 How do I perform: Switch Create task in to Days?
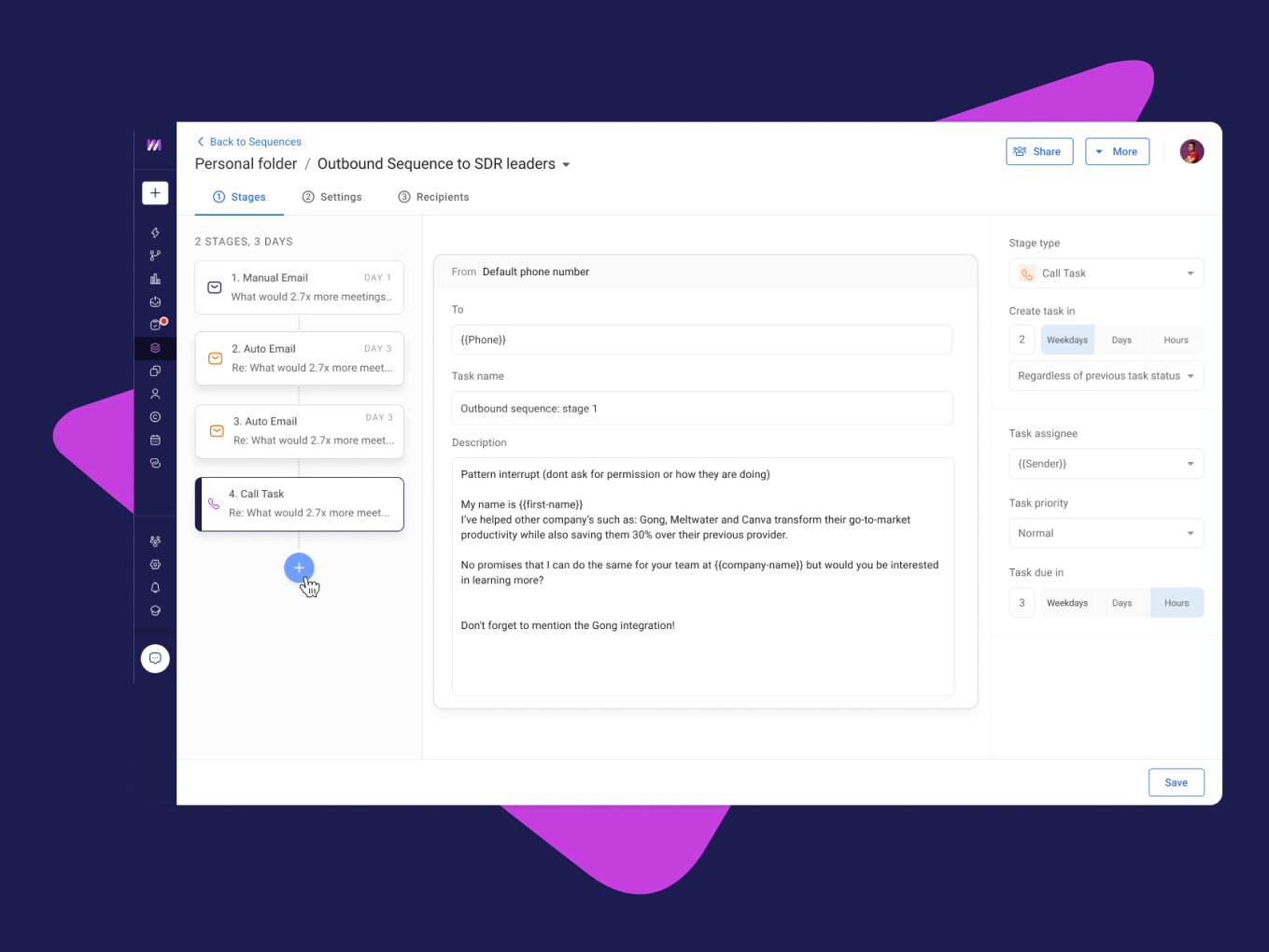[1121, 339]
